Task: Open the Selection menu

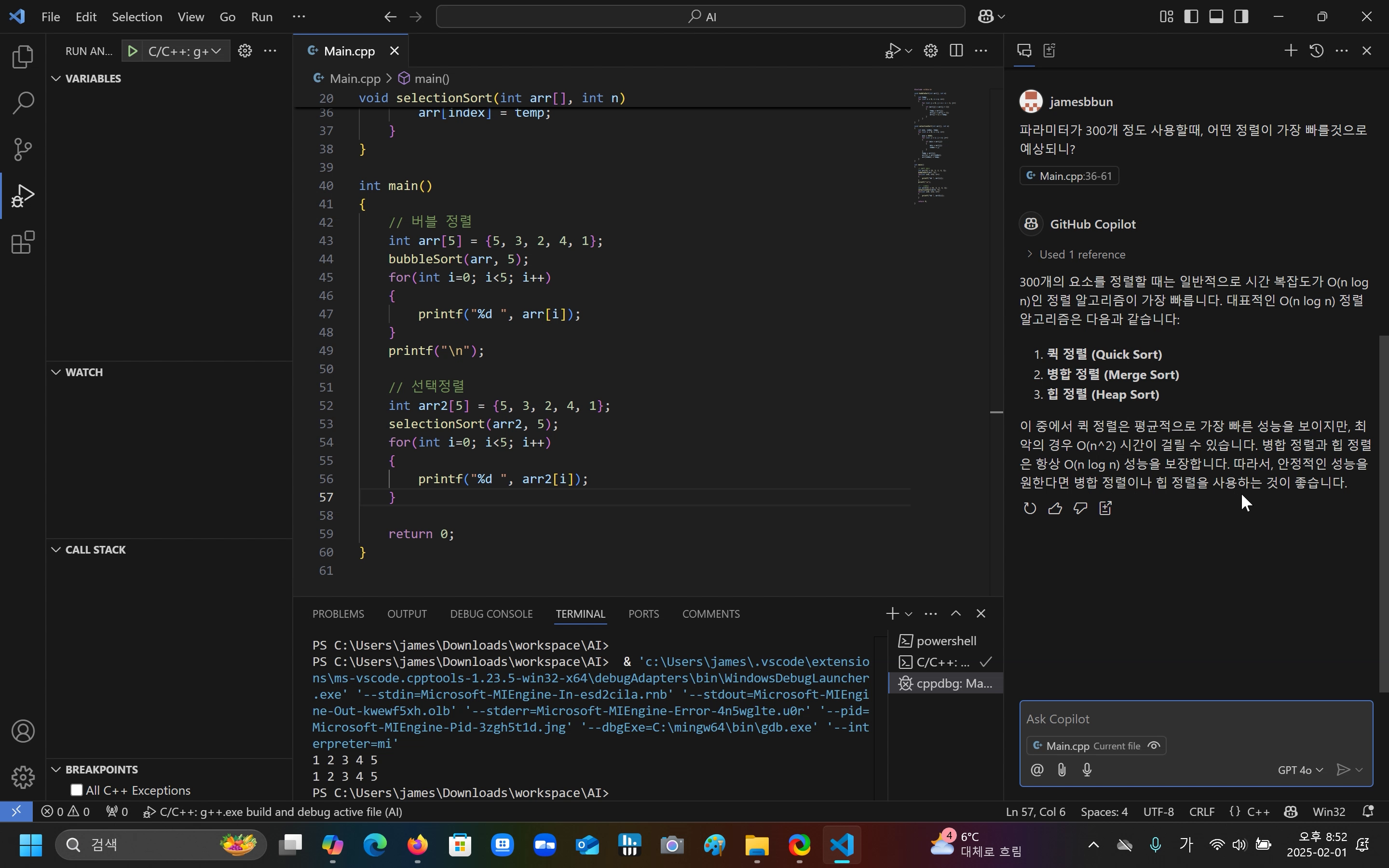Action: (136, 17)
